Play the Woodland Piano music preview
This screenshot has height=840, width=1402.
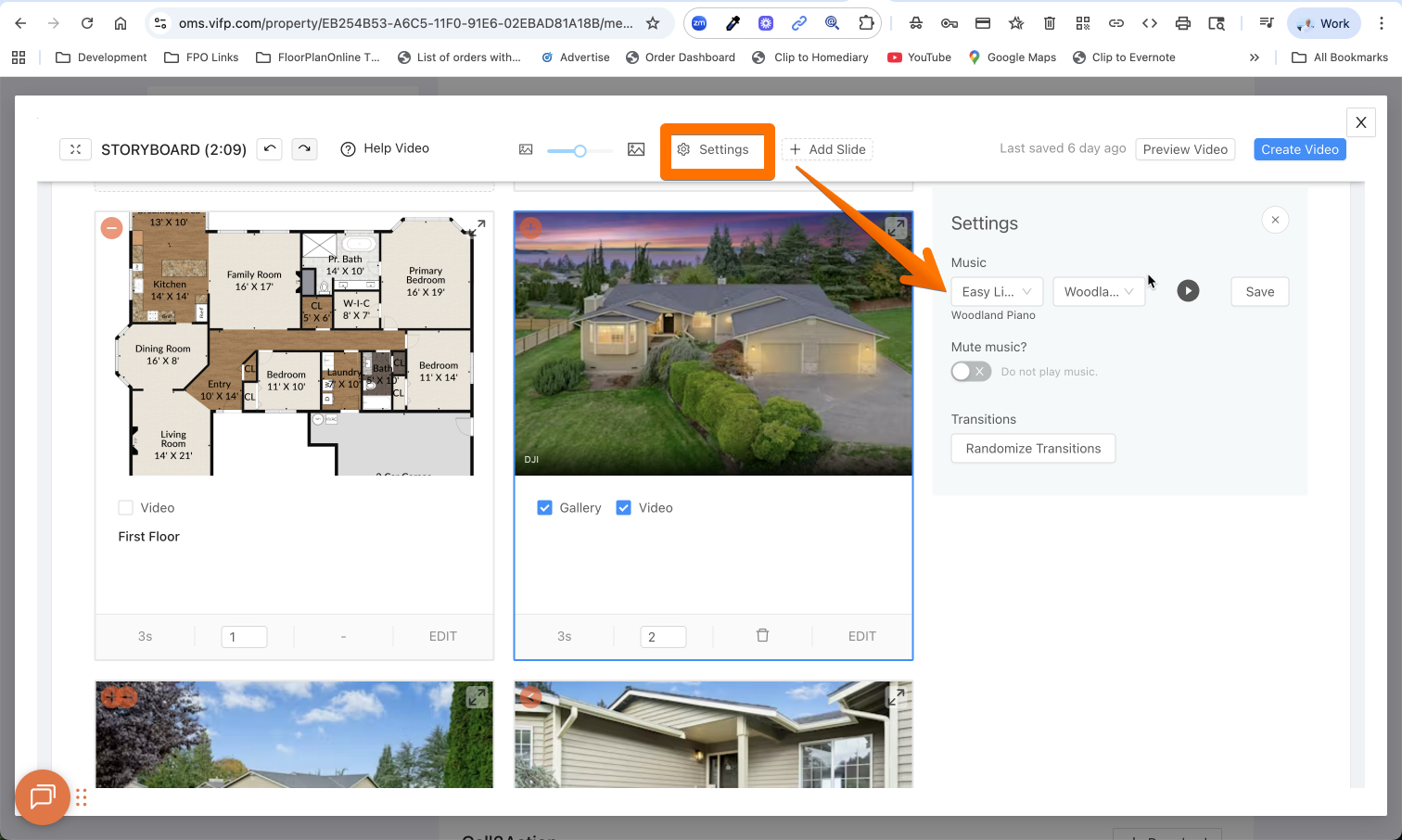(x=1188, y=291)
